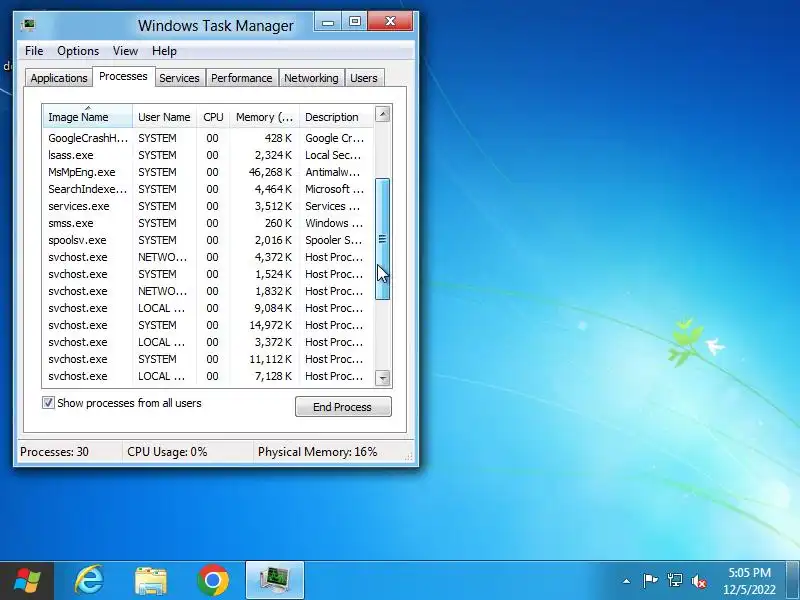Switch to the Users tab
This screenshot has height=600, width=800.
tap(364, 78)
